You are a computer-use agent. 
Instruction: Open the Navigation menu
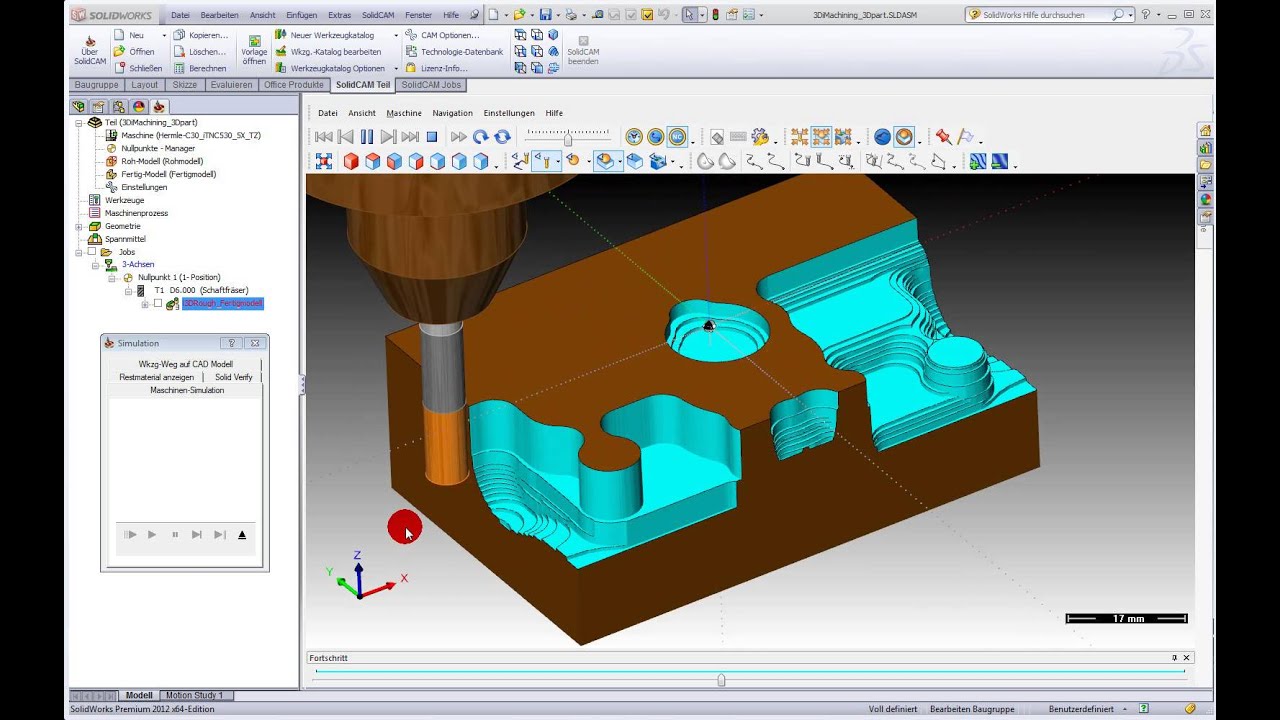[452, 113]
